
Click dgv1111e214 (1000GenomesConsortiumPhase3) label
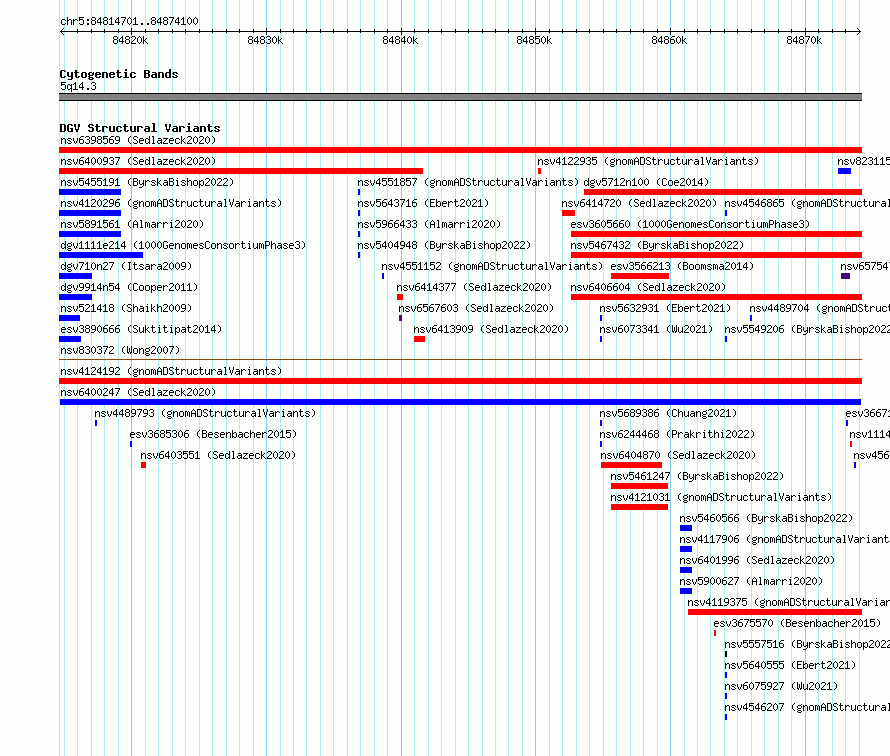tap(183, 245)
